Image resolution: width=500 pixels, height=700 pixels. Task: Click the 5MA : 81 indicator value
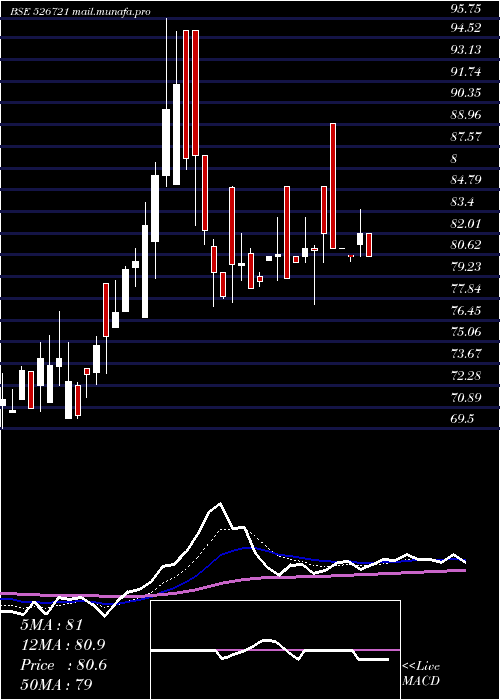pyautogui.click(x=52, y=625)
